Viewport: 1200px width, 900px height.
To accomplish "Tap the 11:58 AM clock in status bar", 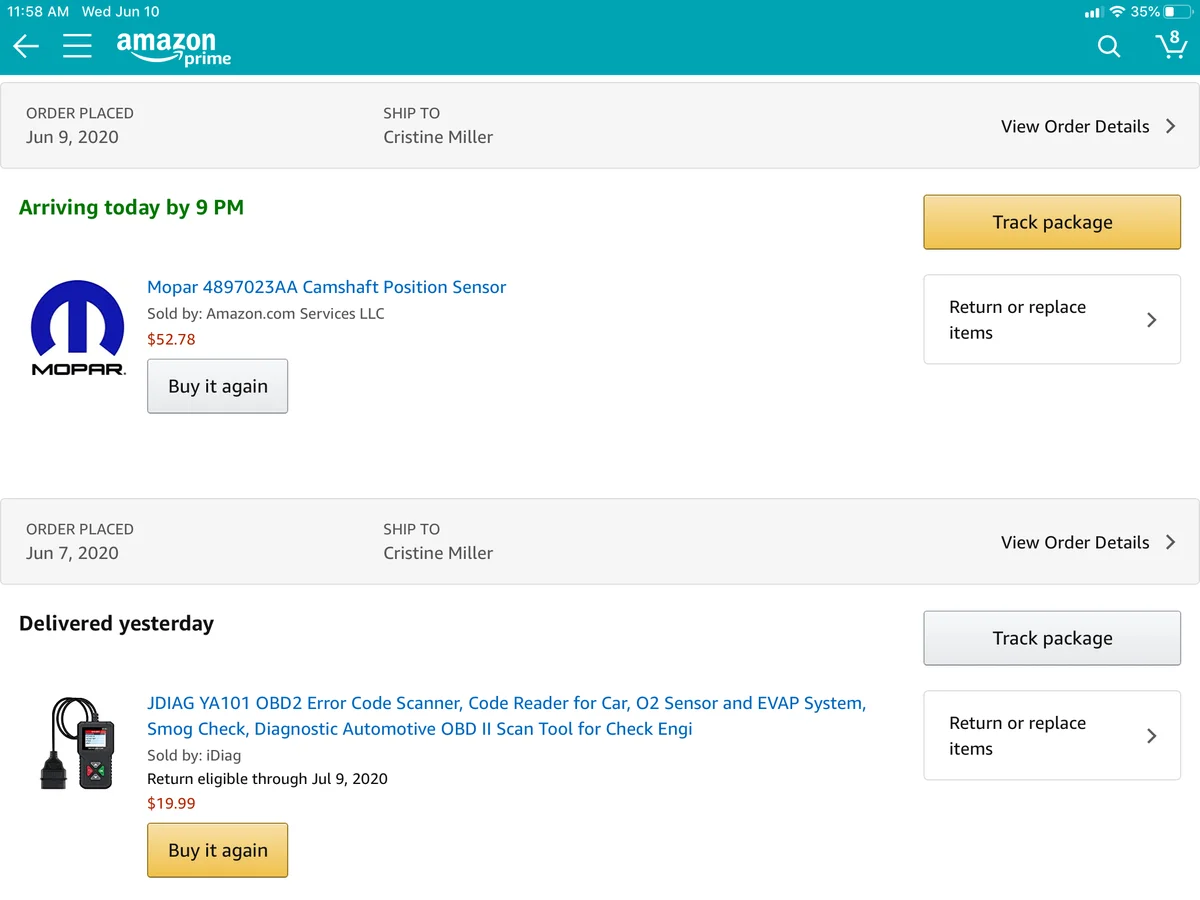I will click(x=38, y=12).
